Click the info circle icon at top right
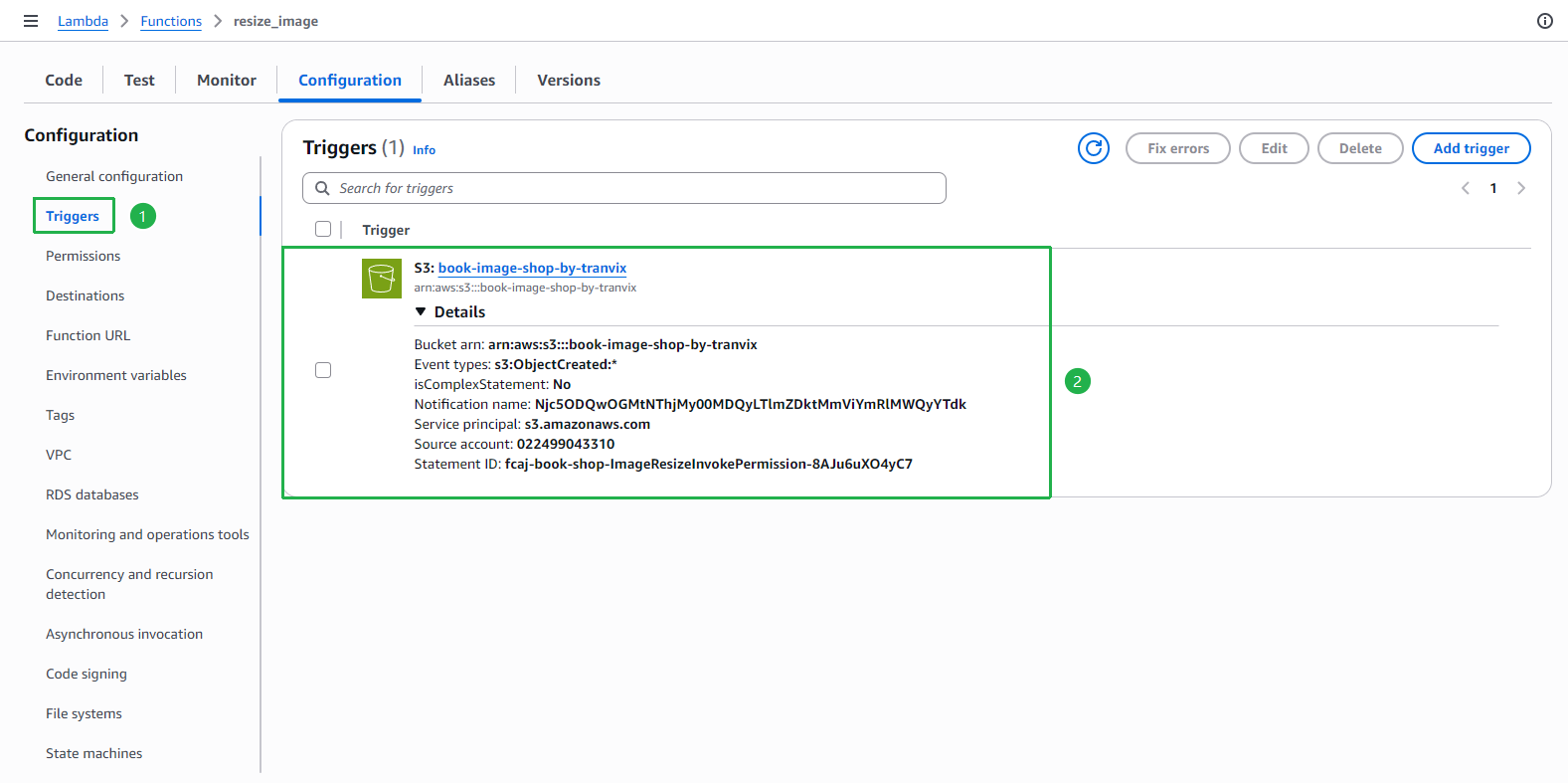The height and width of the screenshot is (783, 1568). [1544, 21]
